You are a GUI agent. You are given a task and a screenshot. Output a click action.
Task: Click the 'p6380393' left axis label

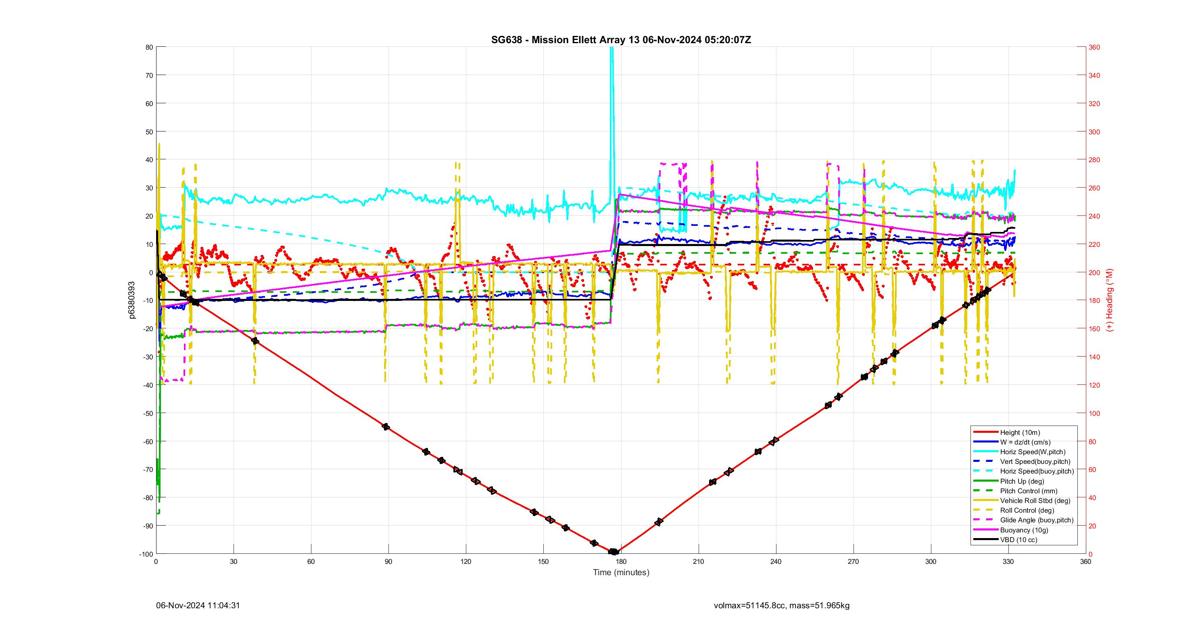(x=131, y=300)
